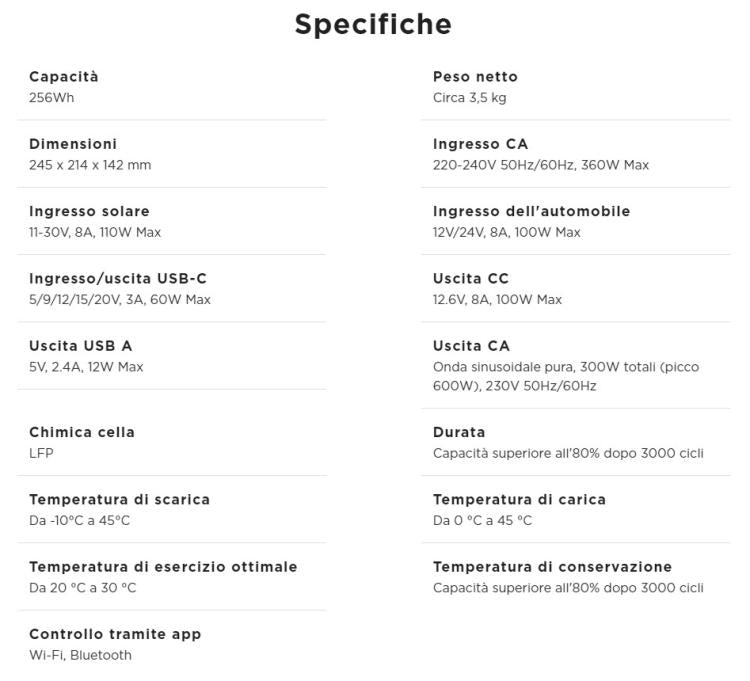
Task: Select the Peso netto label
Action: tap(475, 77)
